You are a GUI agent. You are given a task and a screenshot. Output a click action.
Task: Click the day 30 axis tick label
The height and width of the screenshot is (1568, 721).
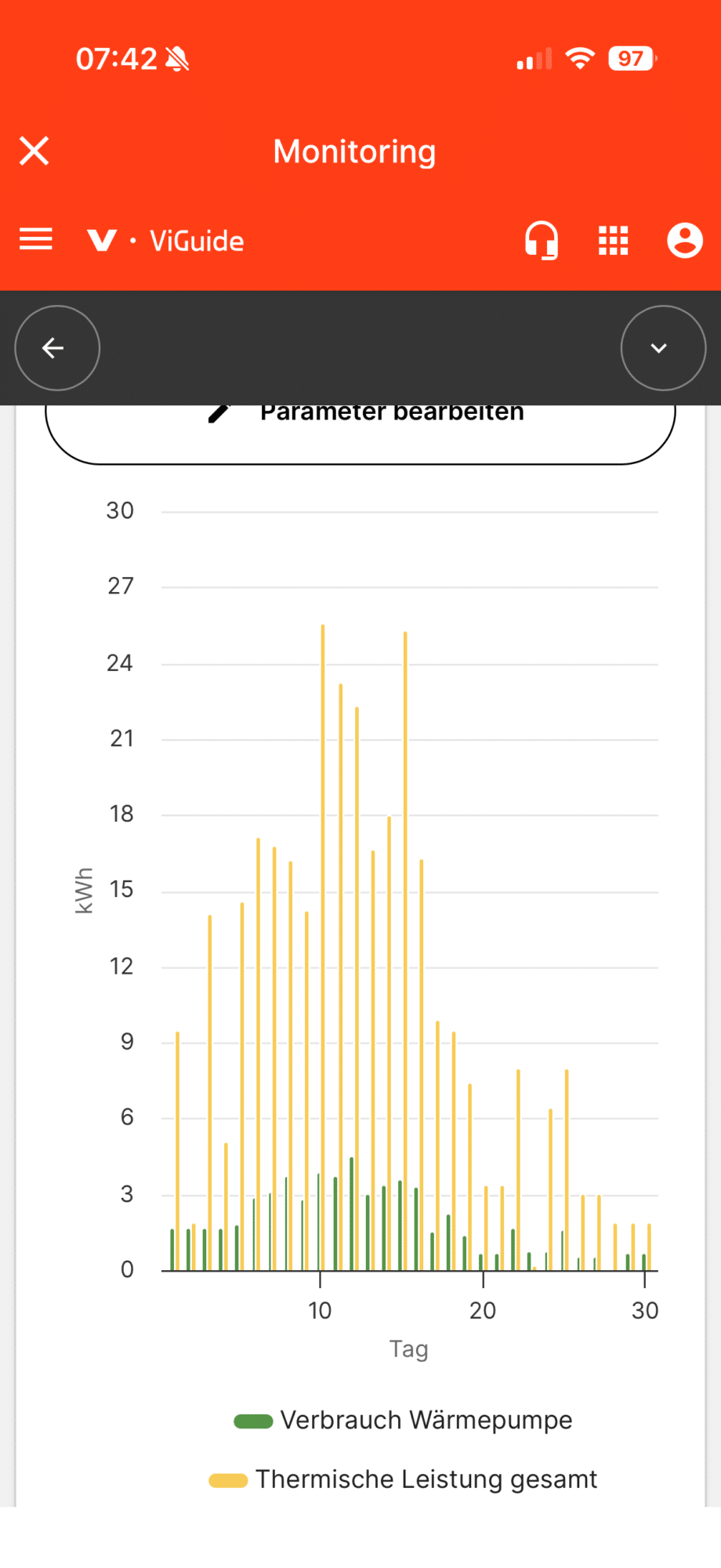(645, 1310)
